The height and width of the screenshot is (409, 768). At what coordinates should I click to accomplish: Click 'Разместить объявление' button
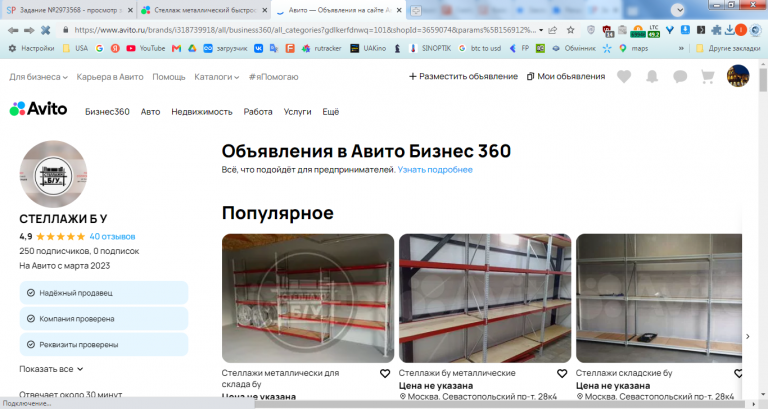463,76
